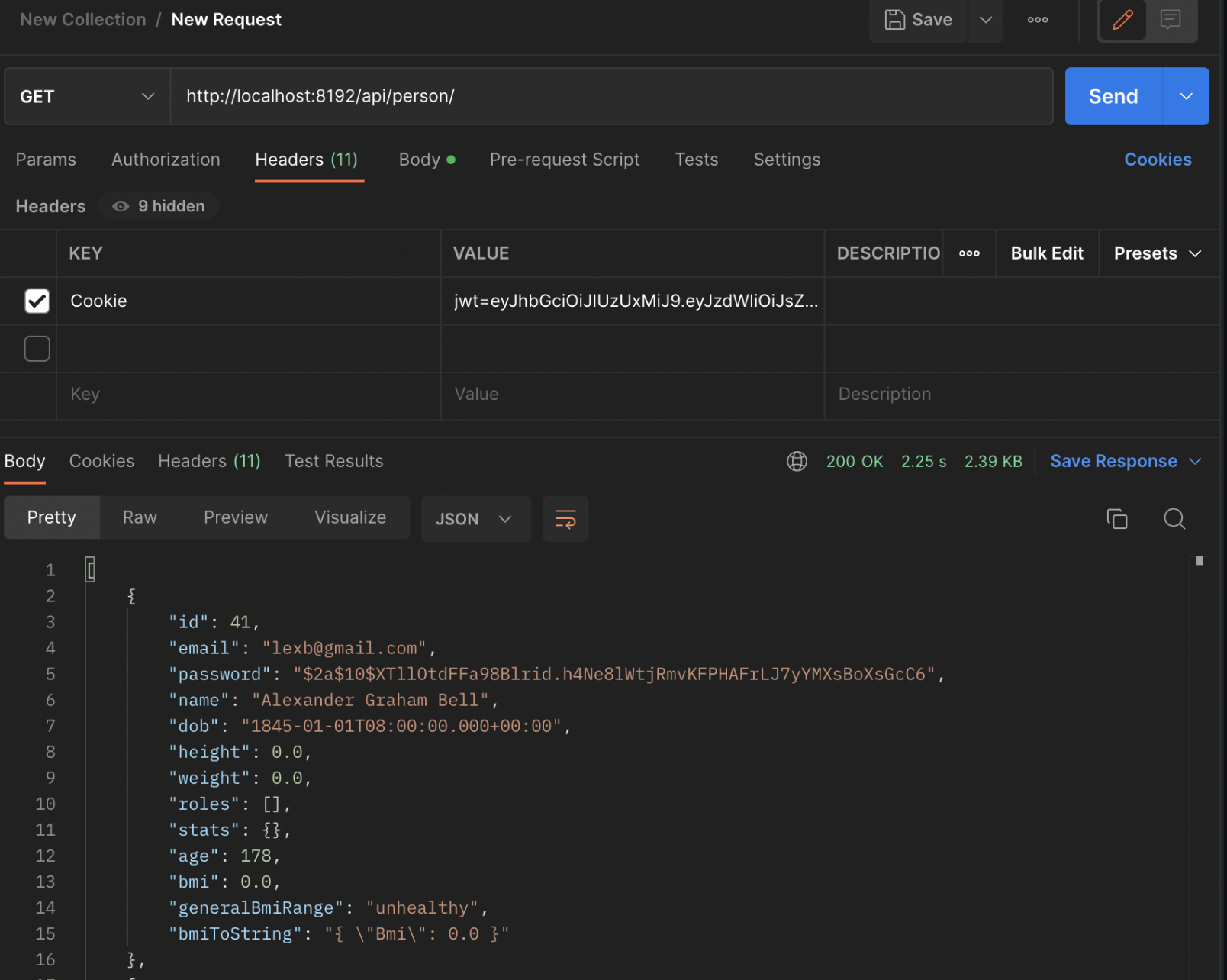
Task: Click the request URL field
Action: coord(611,96)
